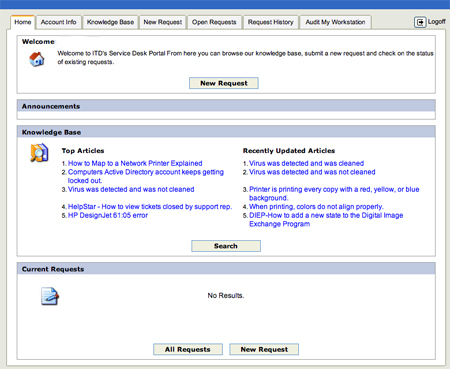Click the Knowledge Base section header
This screenshot has width=450, height=369.
click(226, 132)
